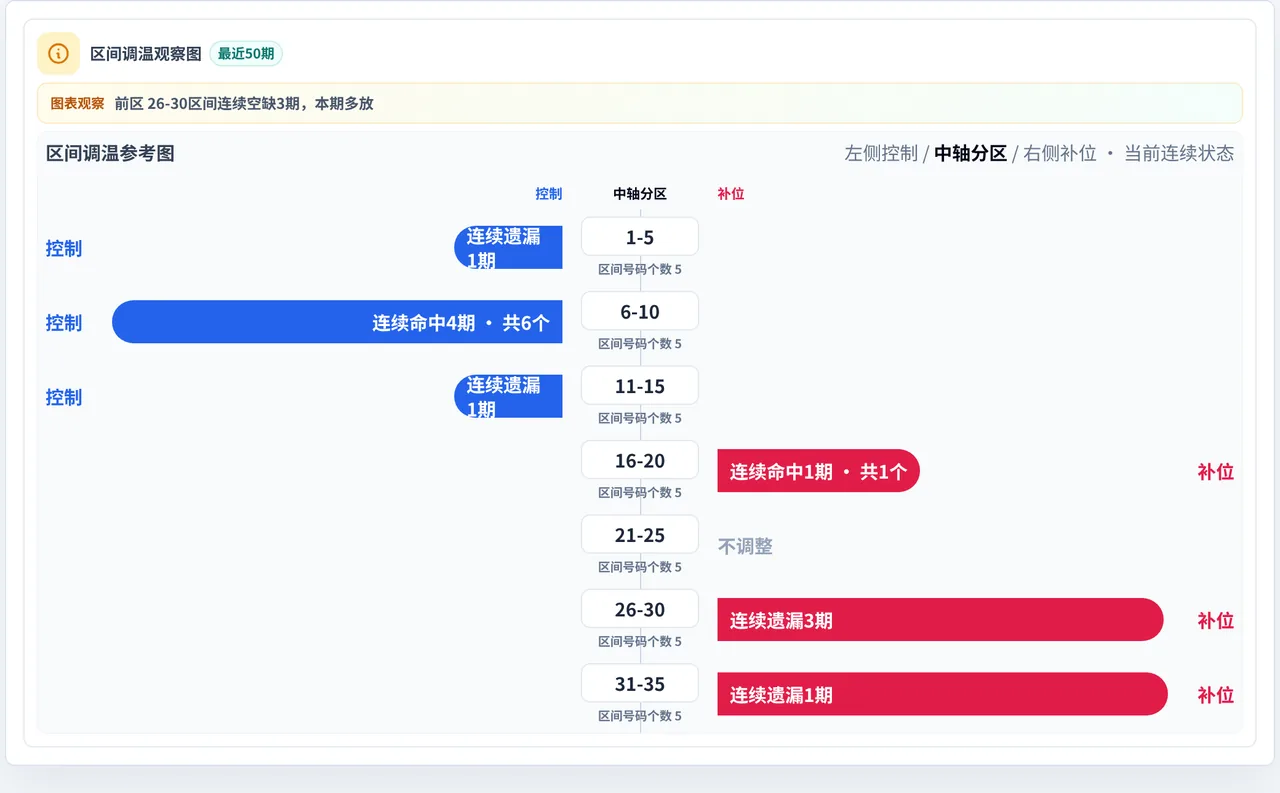Click the 补位 row label for zone 16-20

click(1216, 472)
